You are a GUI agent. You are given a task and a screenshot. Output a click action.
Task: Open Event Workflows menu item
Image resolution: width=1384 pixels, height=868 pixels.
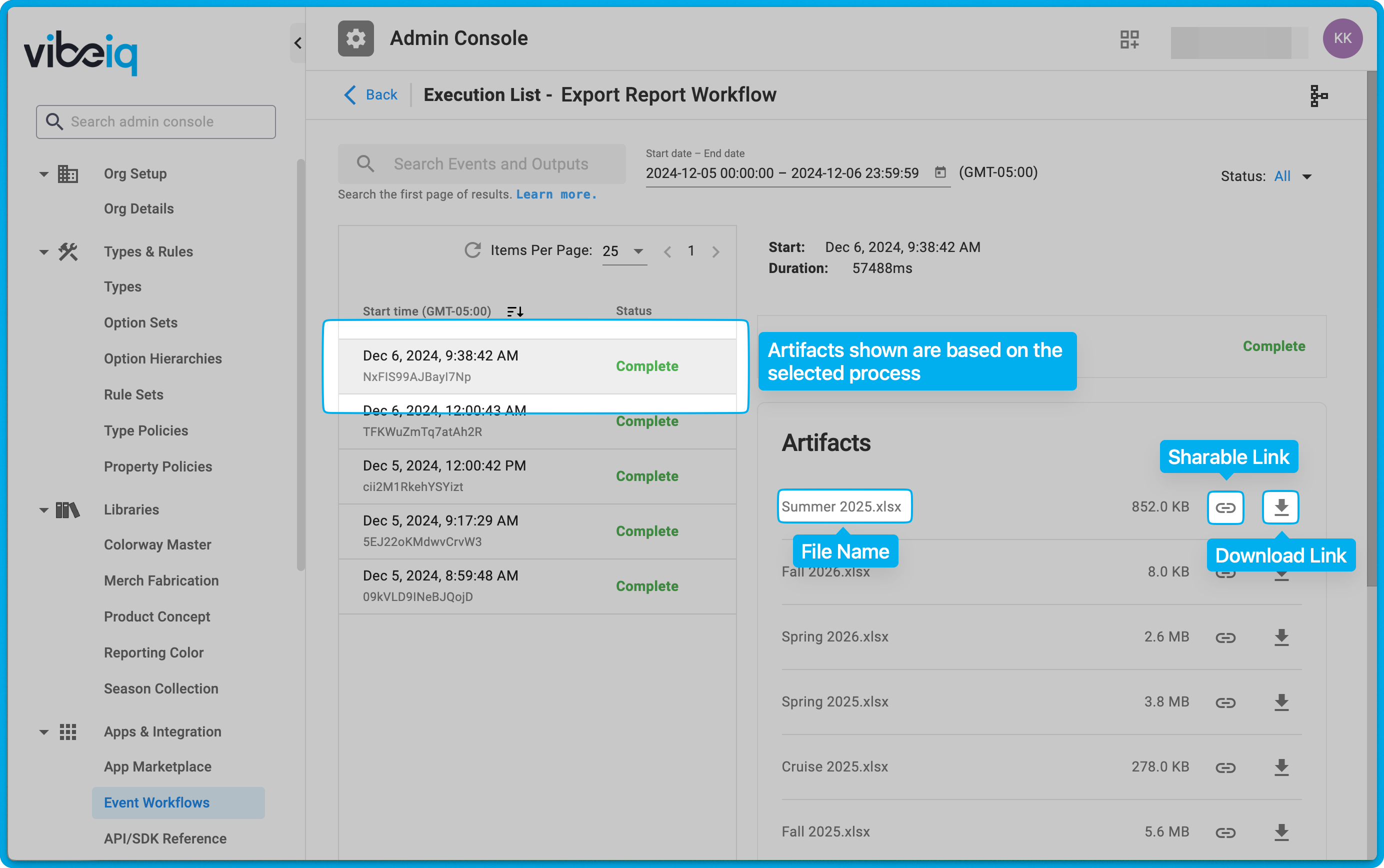(156, 803)
